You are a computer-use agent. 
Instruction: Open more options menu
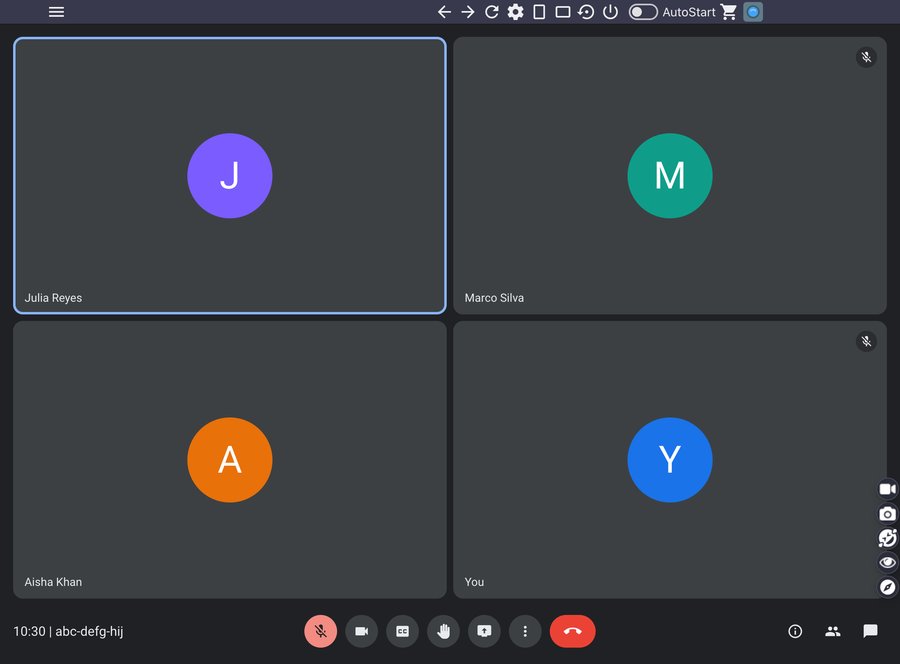tap(525, 631)
